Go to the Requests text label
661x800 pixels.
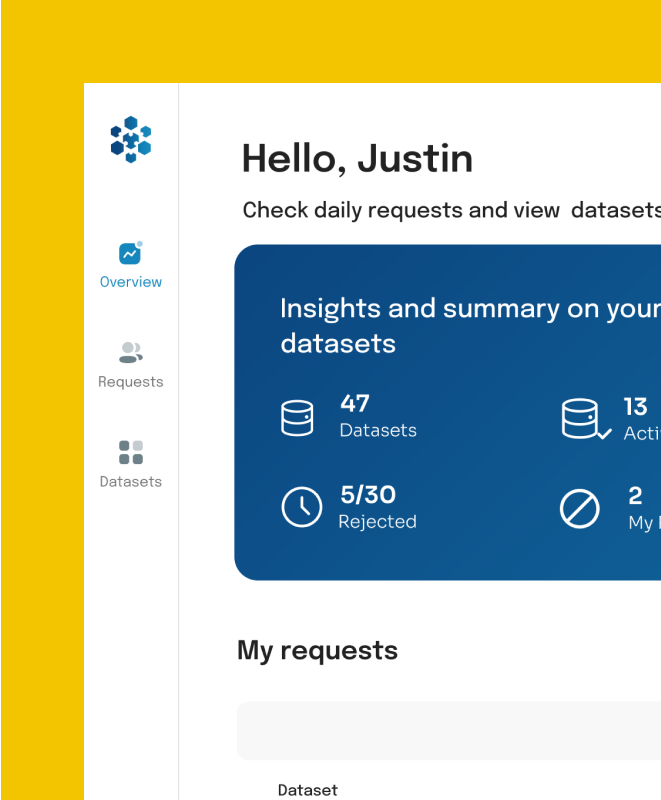coord(131,382)
